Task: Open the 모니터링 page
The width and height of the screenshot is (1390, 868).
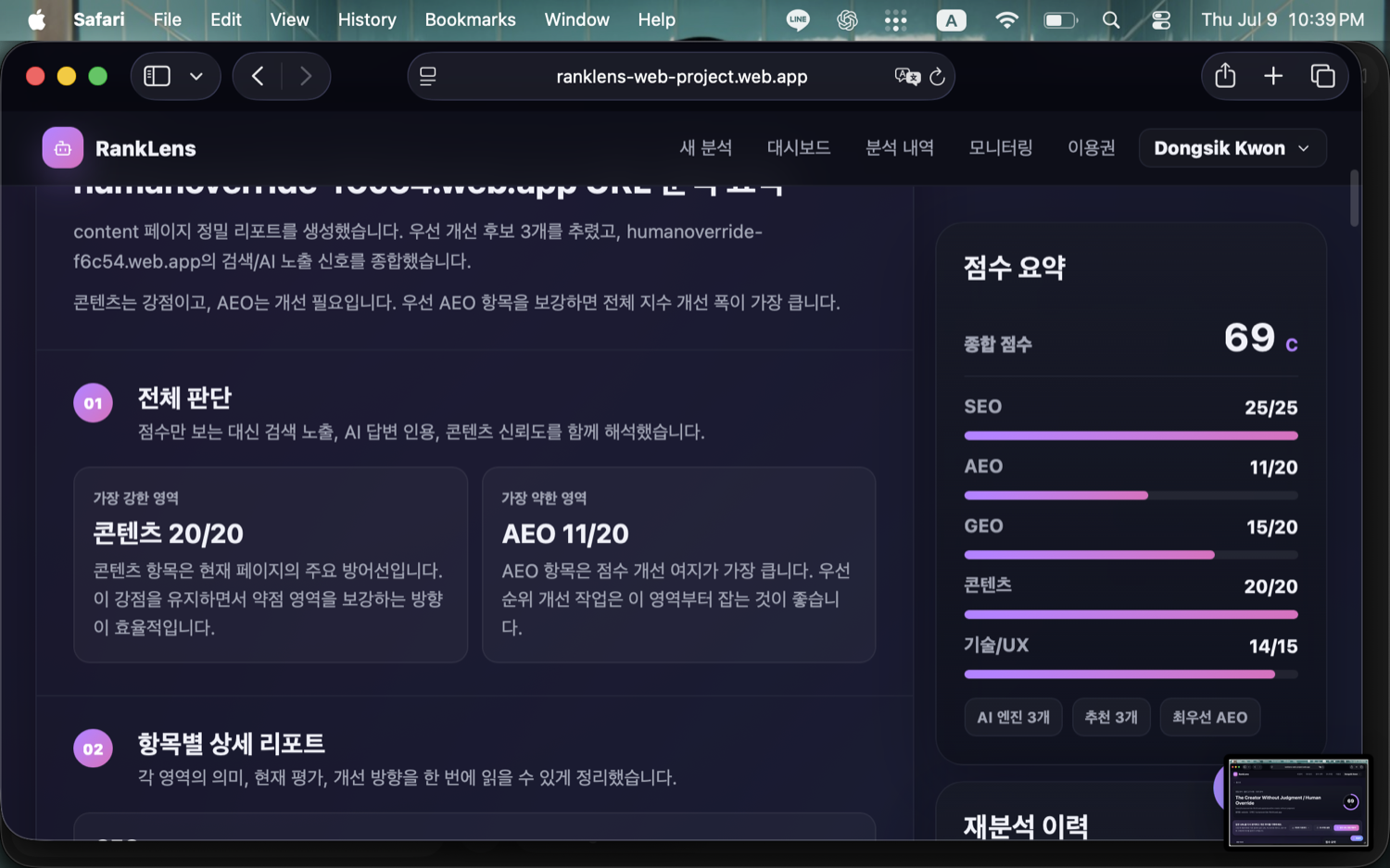Action: 1001,148
